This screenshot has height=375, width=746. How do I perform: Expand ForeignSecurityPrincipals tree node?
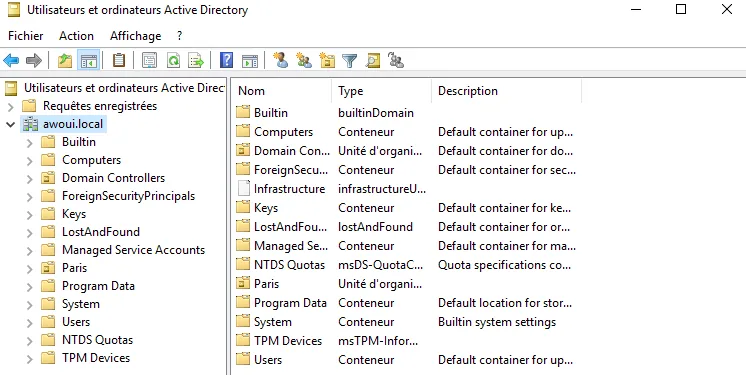pos(29,196)
